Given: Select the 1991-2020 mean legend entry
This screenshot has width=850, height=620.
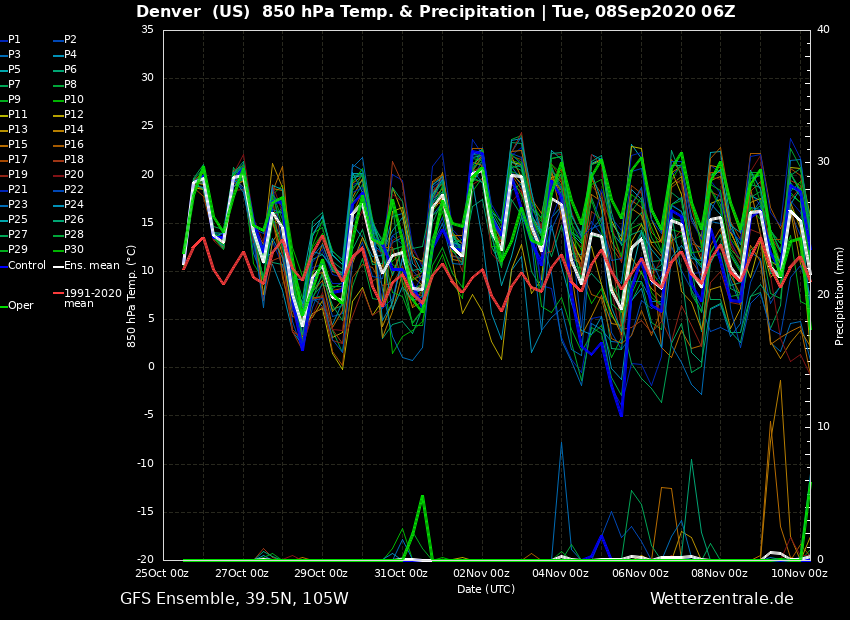Looking at the screenshot, I should [x=92, y=298].
